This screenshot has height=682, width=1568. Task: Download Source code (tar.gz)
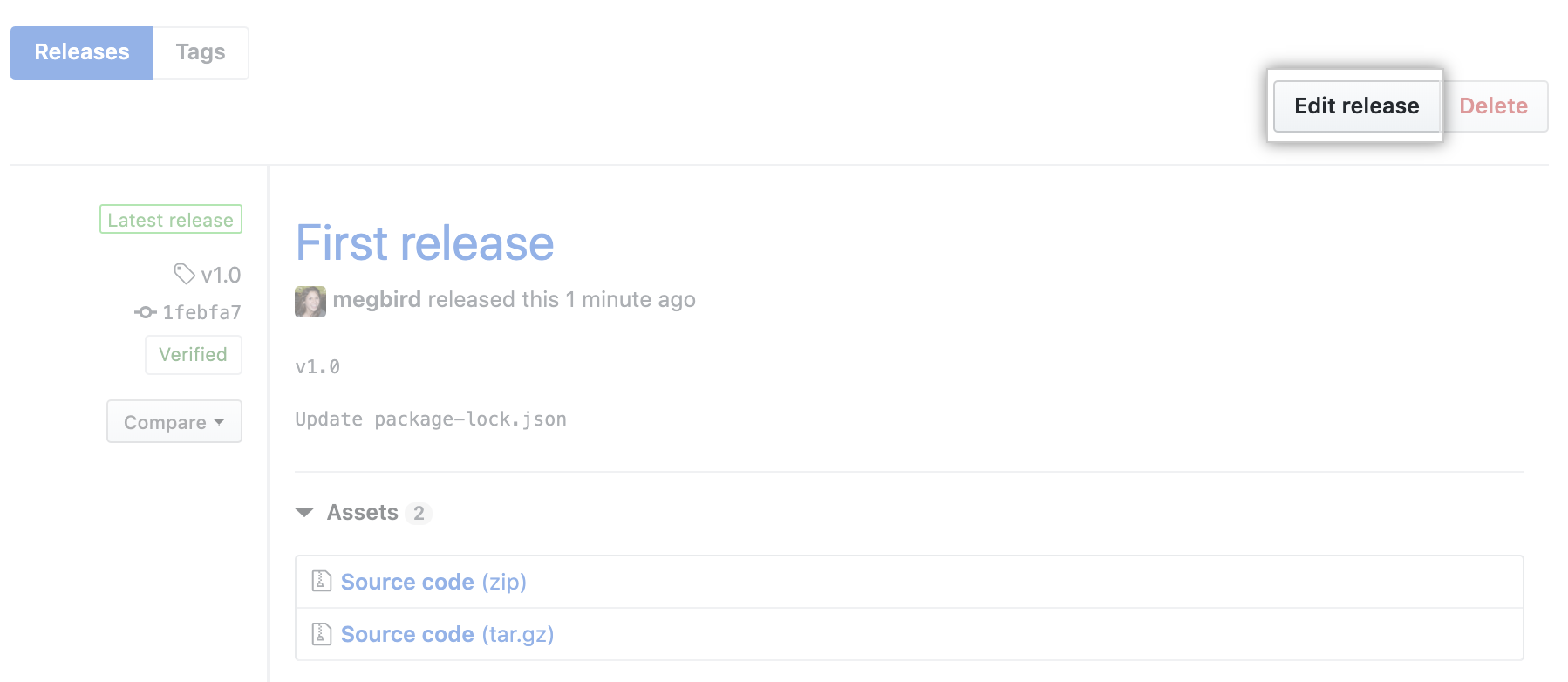coord(447,634)
